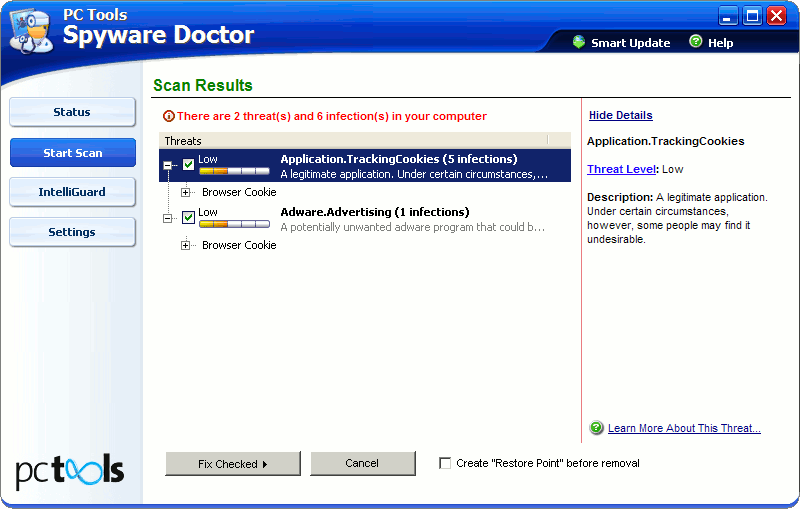This screenshot has height=509, width=800.
Task: Open Learn More About This Threat link
Action: pos(684,428)
